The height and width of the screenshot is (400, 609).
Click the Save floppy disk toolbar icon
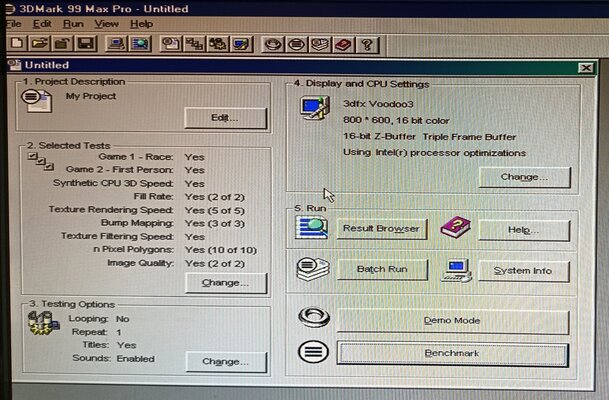coord(86,44)
